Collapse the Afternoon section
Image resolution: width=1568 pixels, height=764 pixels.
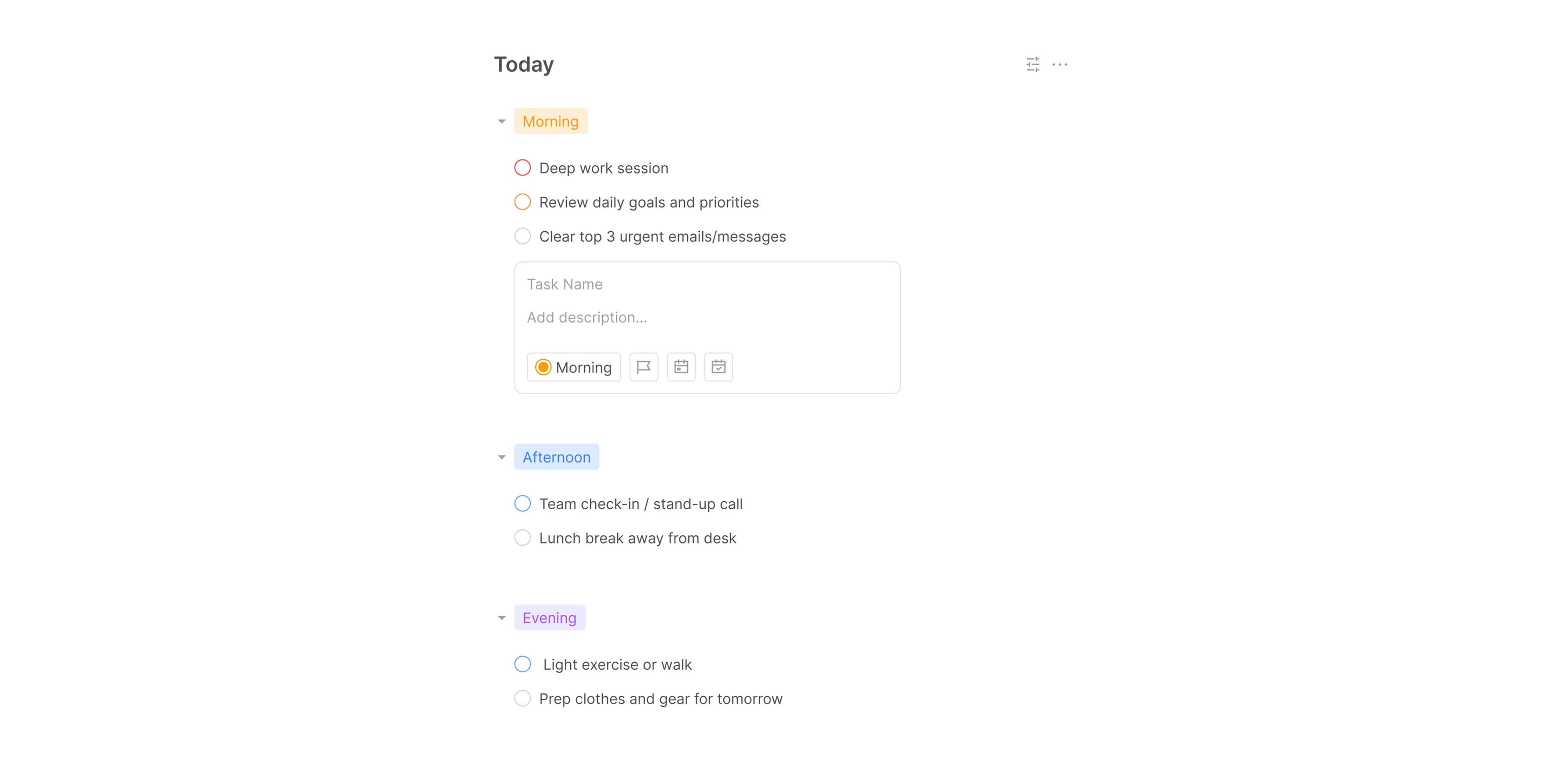pos(501,458)
